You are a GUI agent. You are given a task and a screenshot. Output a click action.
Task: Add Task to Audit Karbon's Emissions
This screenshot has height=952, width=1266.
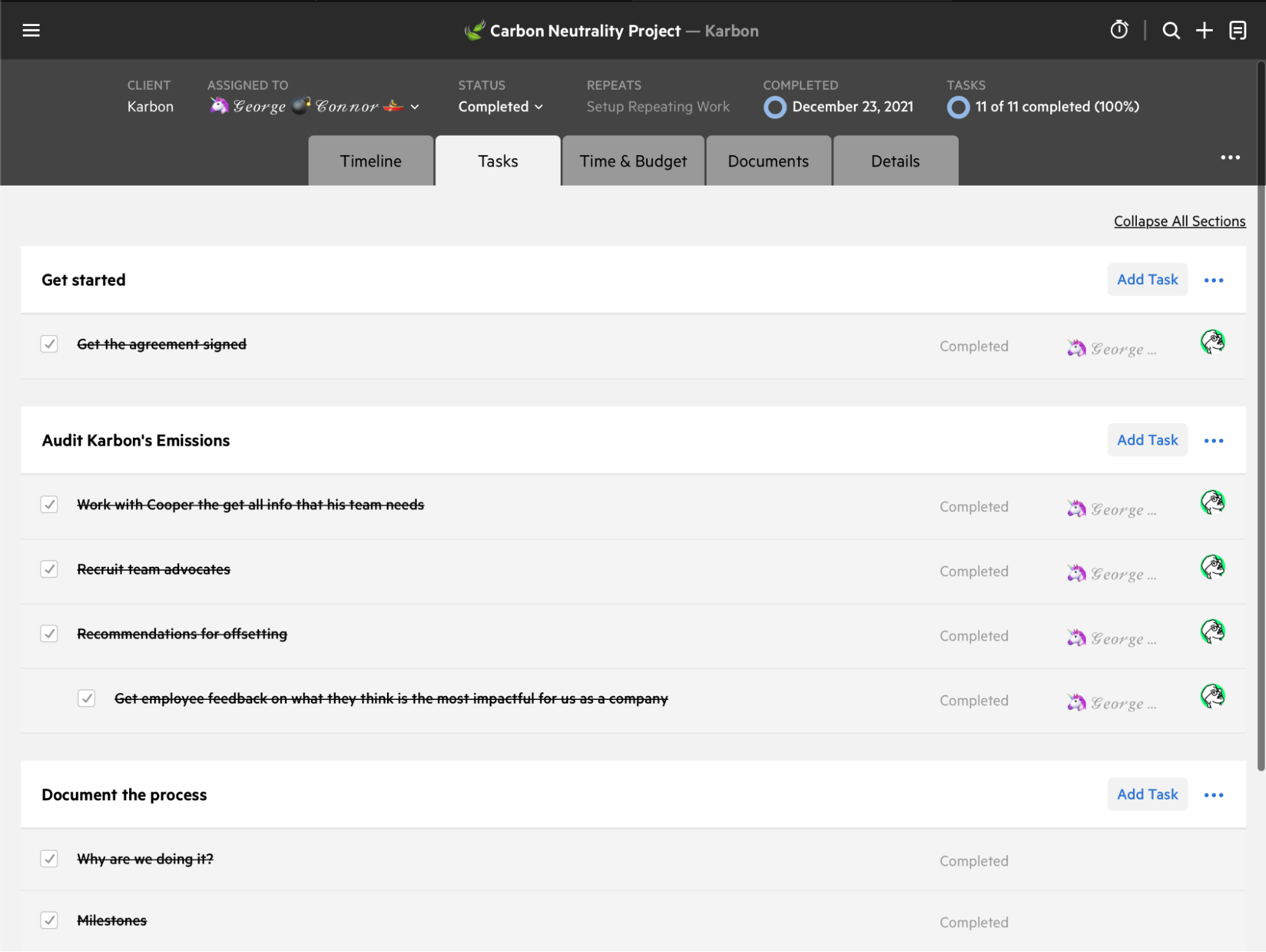[1147, 440]
